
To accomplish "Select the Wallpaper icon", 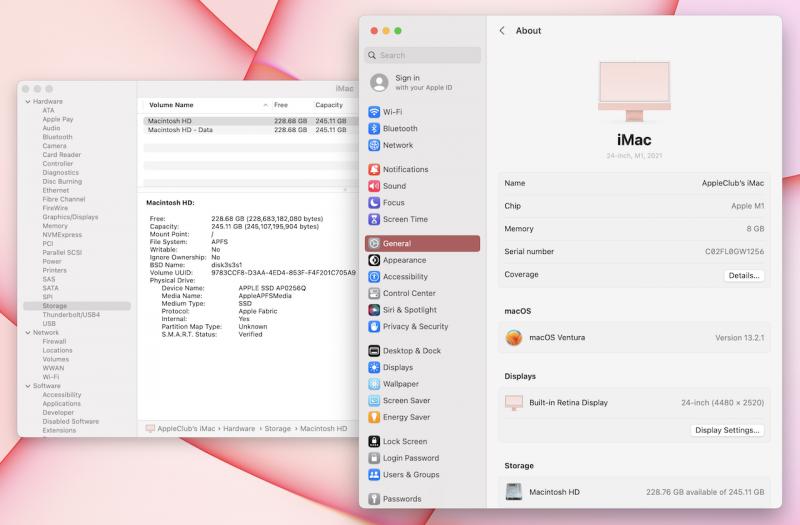I will (374, 384).
